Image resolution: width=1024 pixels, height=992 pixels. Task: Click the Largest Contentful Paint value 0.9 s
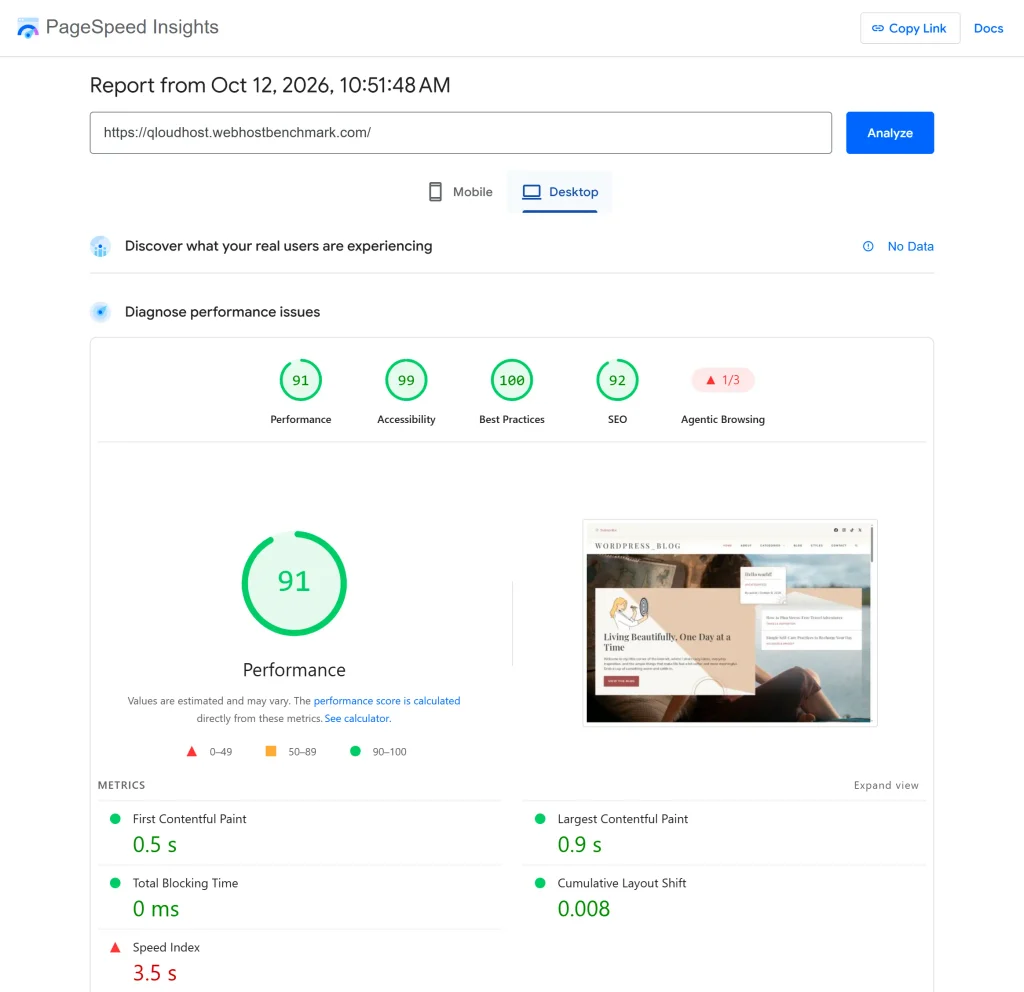579,844
